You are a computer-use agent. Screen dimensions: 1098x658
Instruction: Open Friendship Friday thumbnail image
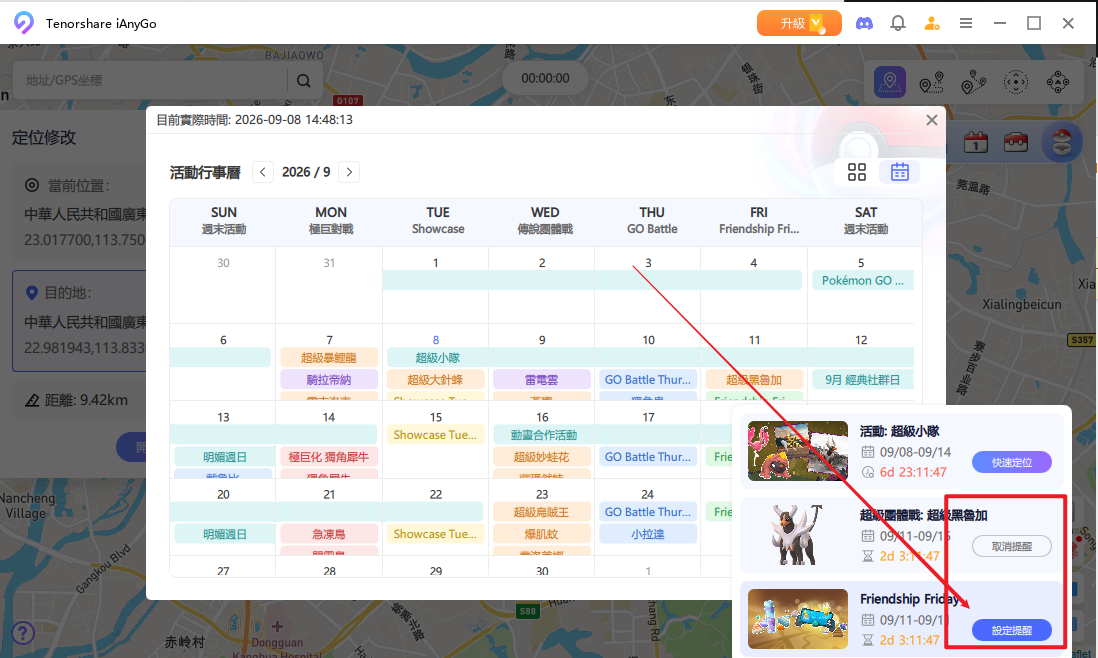(798, 619)
